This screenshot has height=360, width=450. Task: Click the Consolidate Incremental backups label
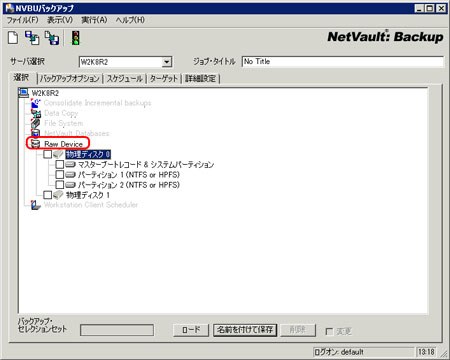tap(97, 103)
